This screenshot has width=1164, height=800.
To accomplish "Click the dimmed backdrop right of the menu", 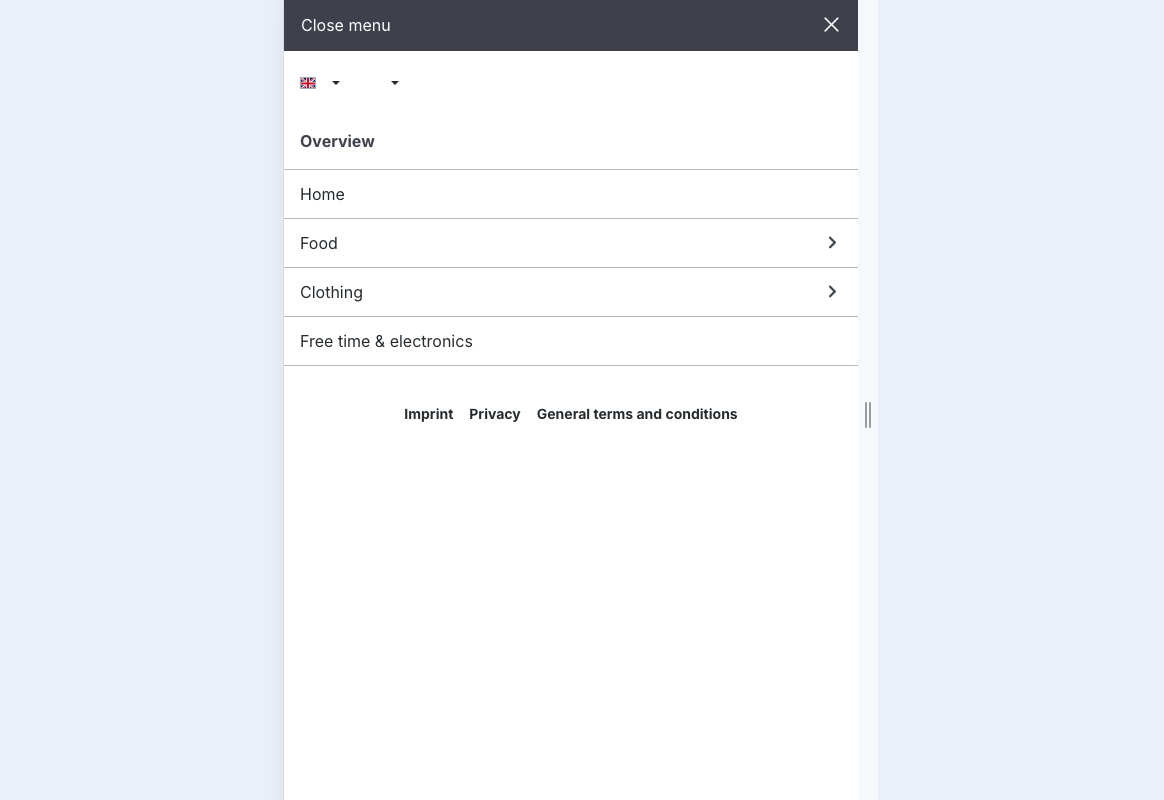I will click(1020, 400).
